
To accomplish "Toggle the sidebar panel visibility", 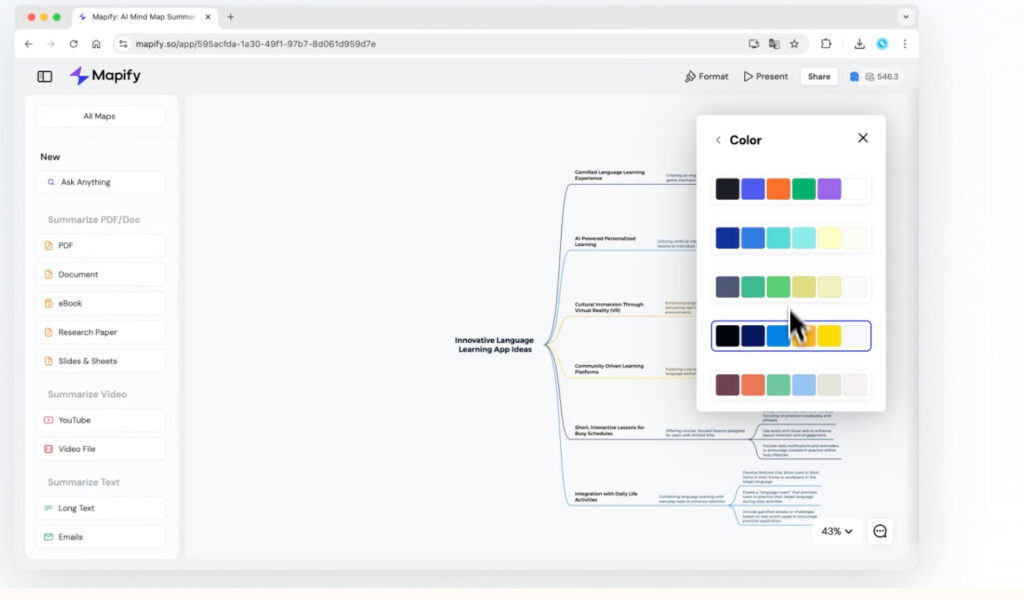I will (x=43, y=76).
